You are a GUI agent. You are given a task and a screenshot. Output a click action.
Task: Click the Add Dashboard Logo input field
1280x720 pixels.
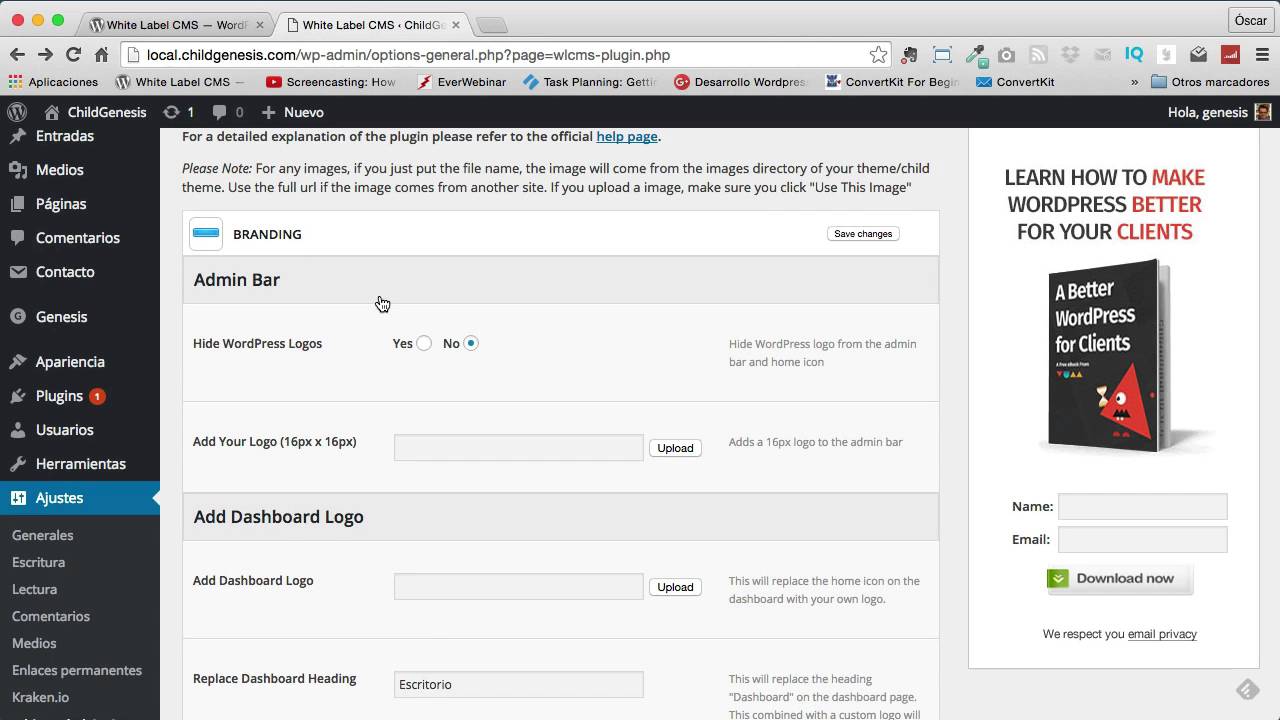tap(518, 586)
